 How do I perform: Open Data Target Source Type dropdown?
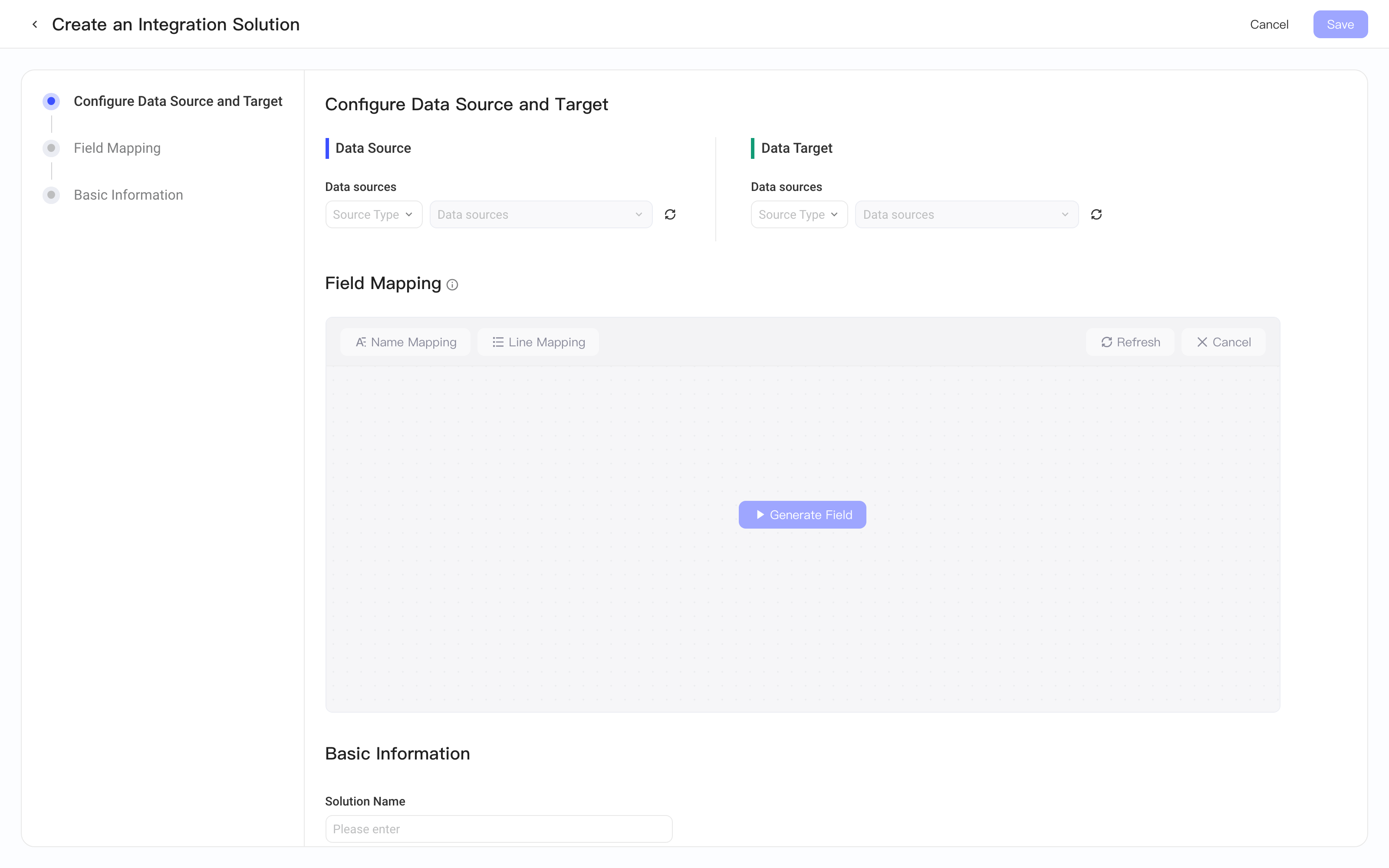pyautogui.click(x=799, y=215)
